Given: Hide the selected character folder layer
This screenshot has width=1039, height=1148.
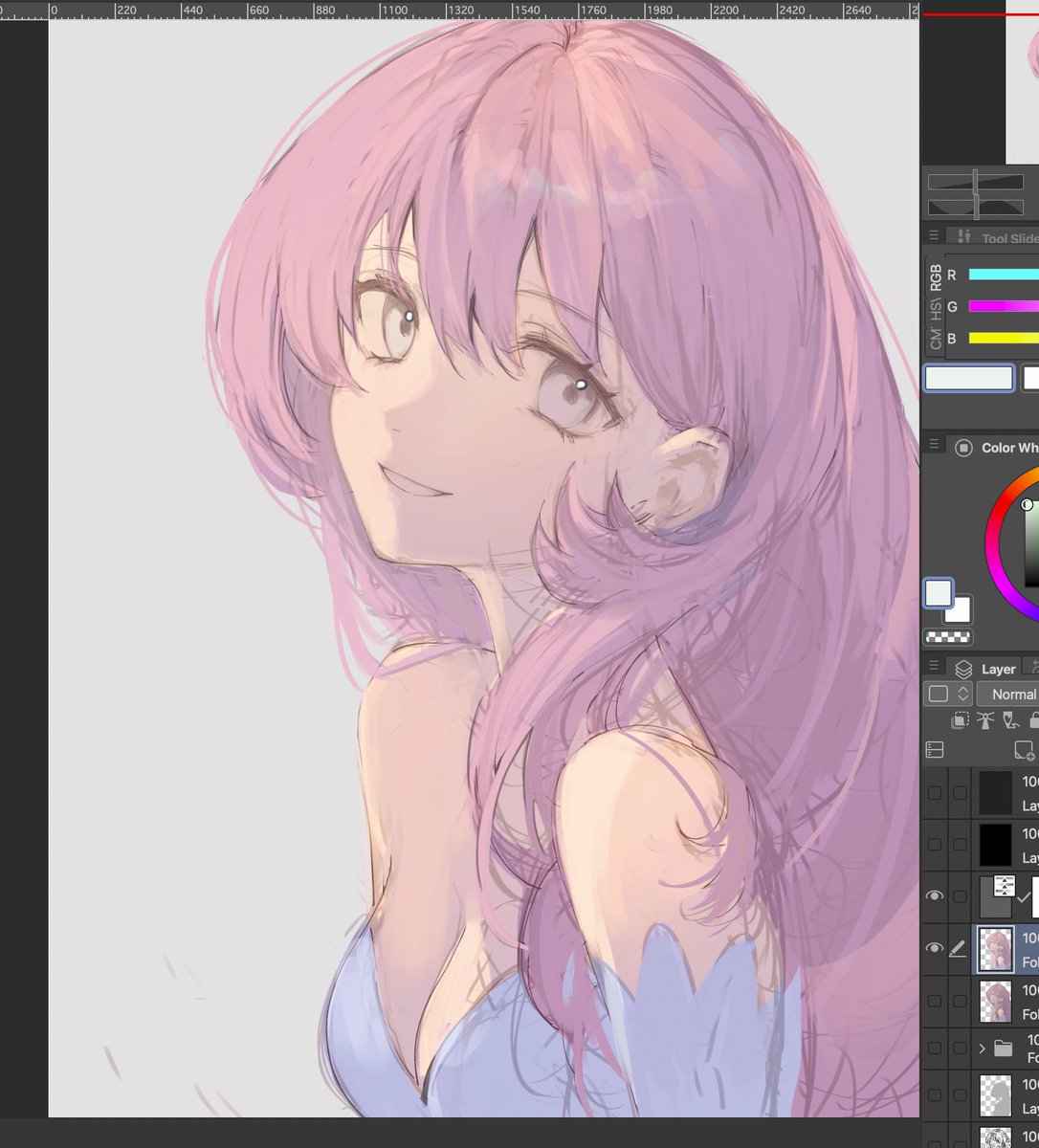Looking at the screenshot, I should (x=934, y=948).
